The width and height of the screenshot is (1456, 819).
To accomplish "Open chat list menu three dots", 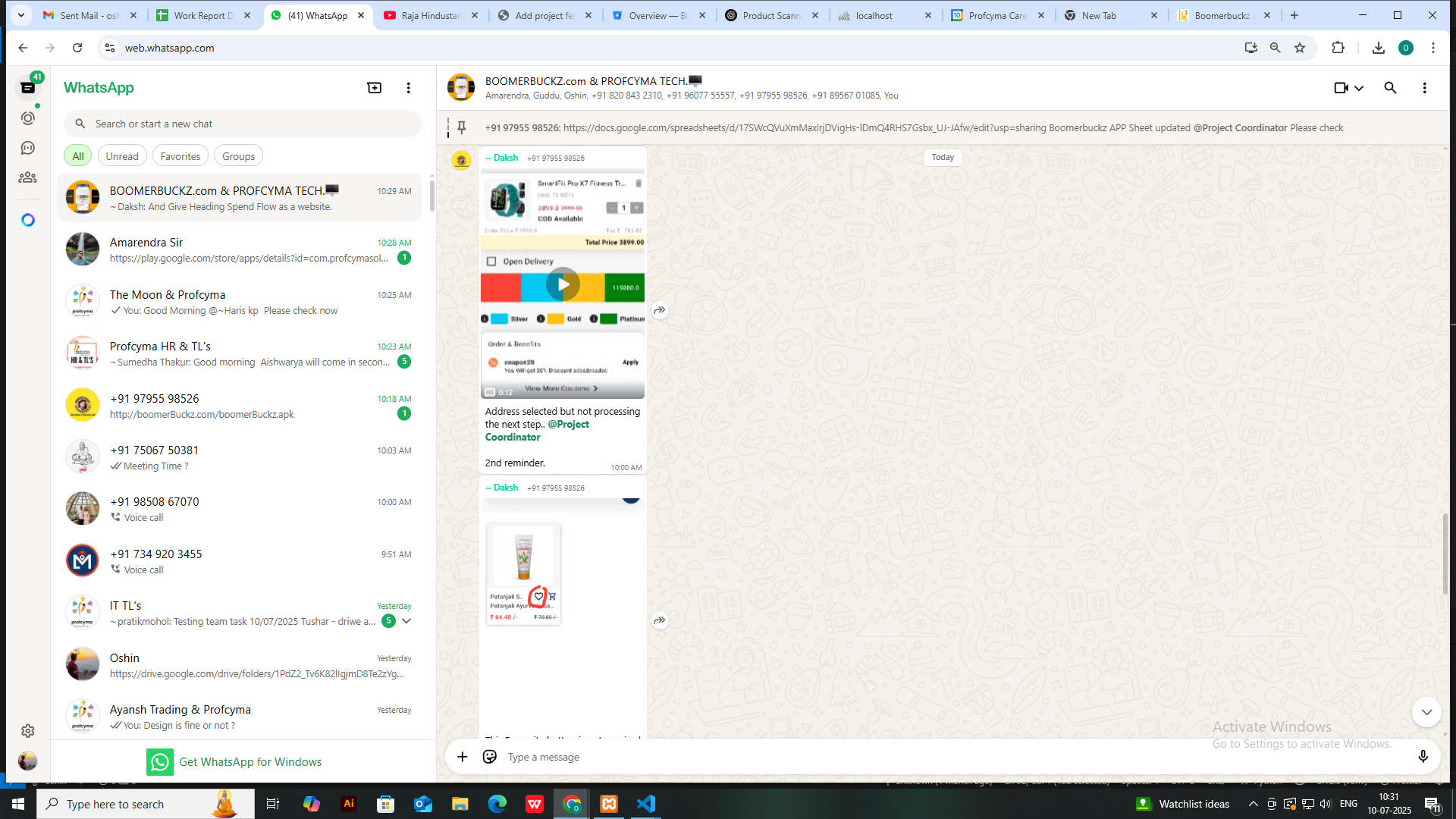I will (x=409, y=88).
